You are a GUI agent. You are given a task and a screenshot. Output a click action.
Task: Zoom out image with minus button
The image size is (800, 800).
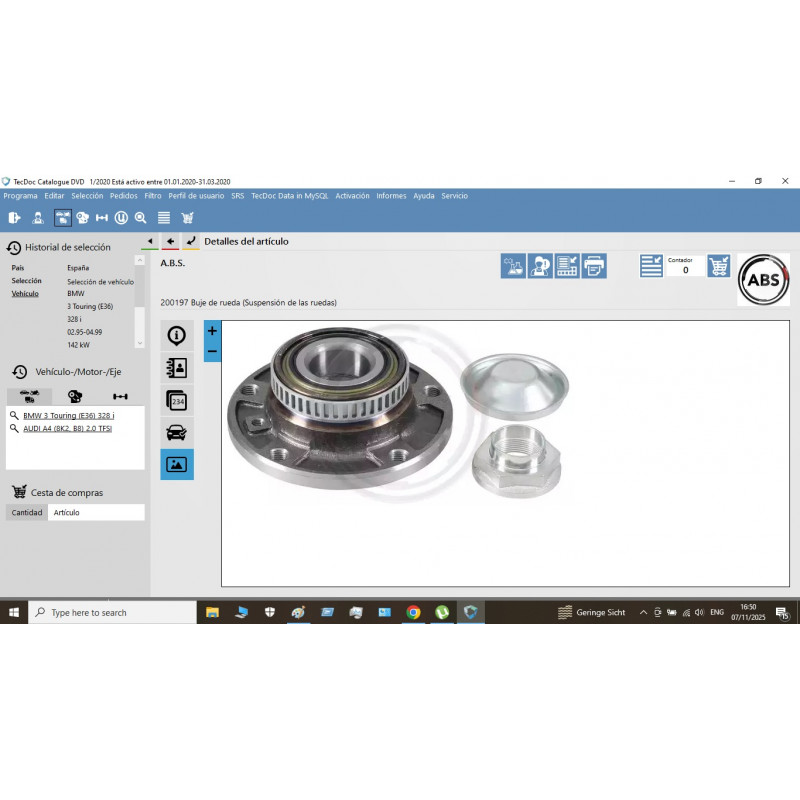212,351
